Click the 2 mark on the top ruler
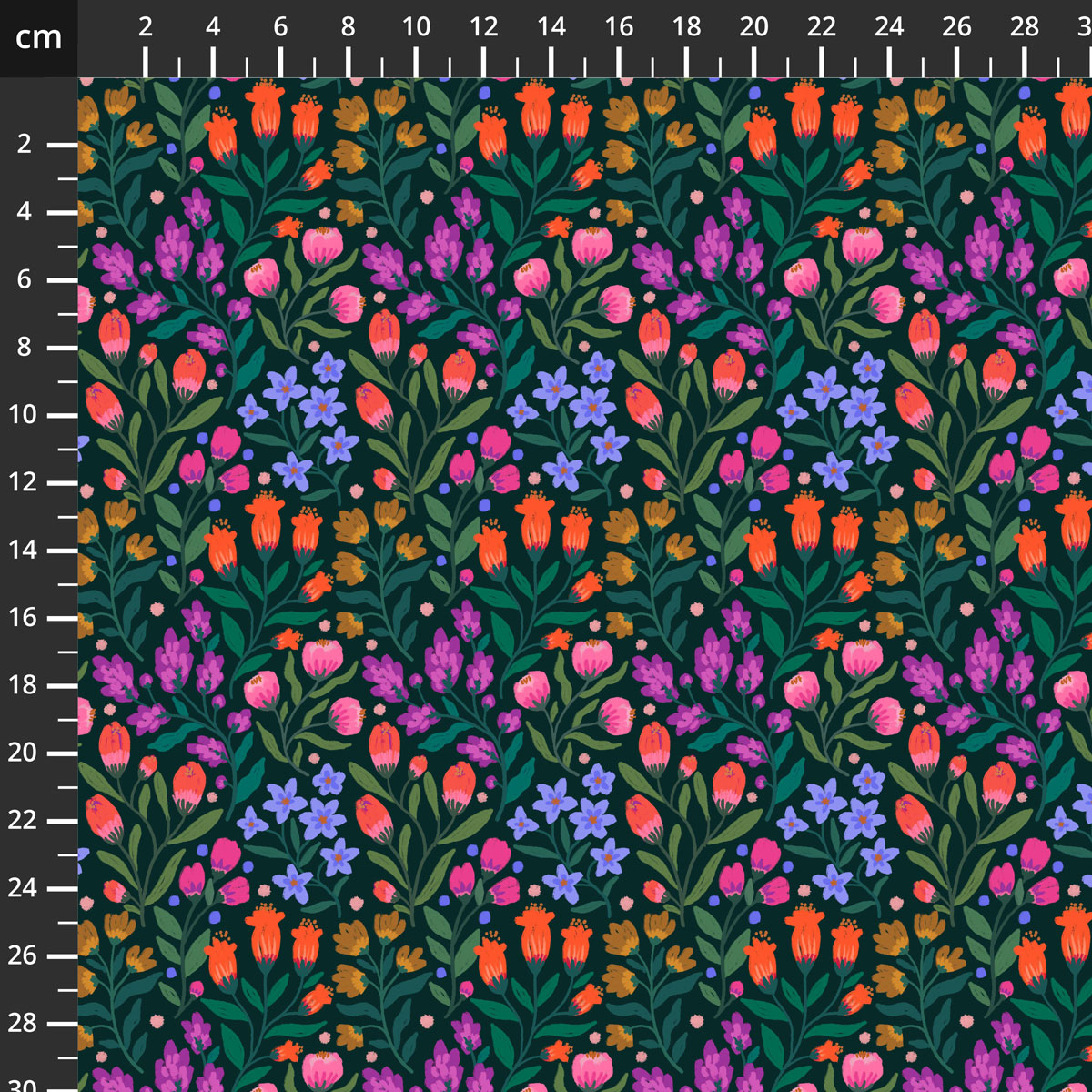 146,27
